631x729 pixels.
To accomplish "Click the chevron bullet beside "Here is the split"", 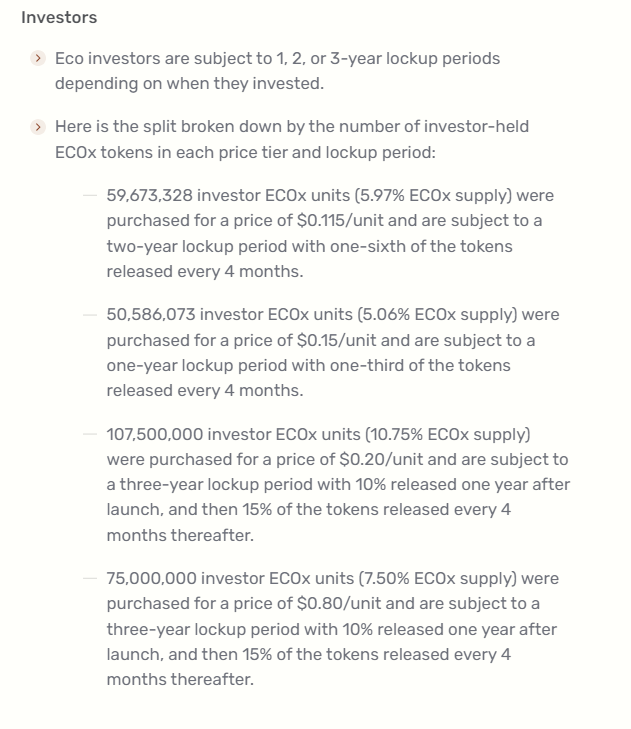I will tap(38, 127).
